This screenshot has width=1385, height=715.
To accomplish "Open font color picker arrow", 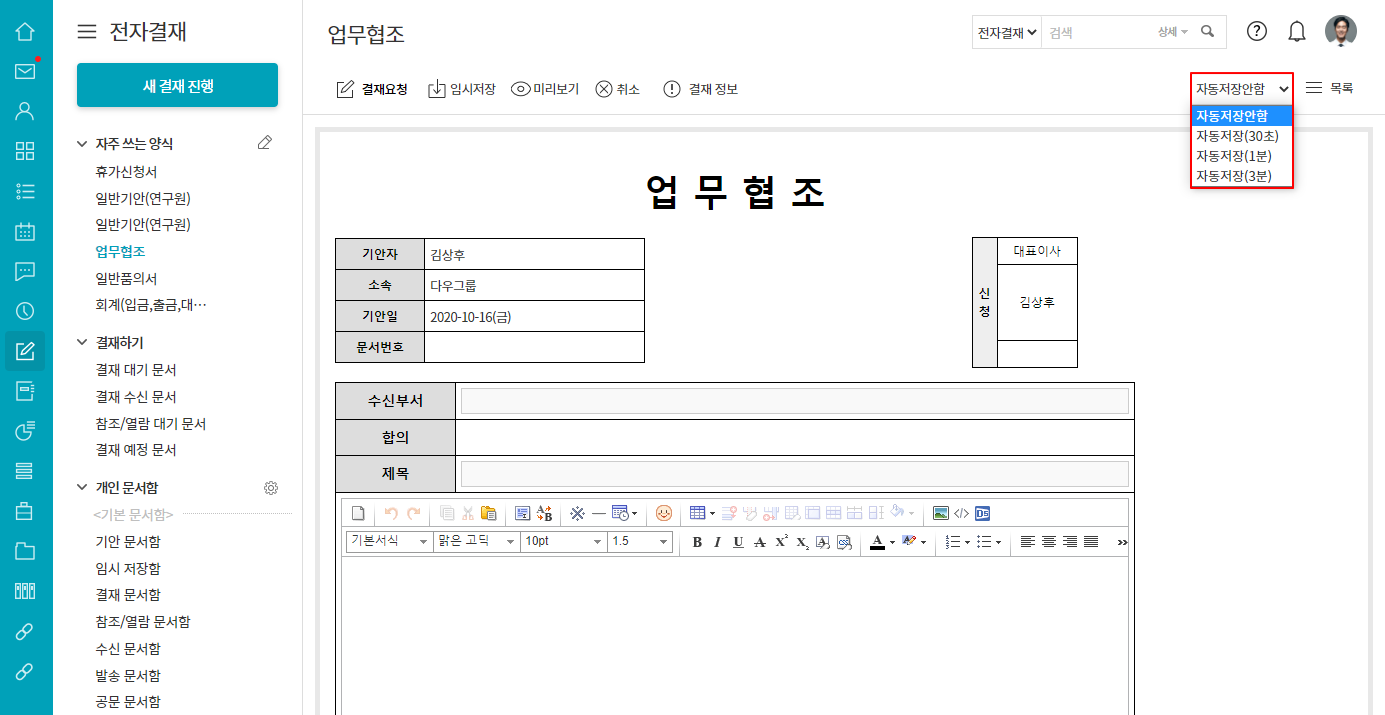I will (891, 542).
